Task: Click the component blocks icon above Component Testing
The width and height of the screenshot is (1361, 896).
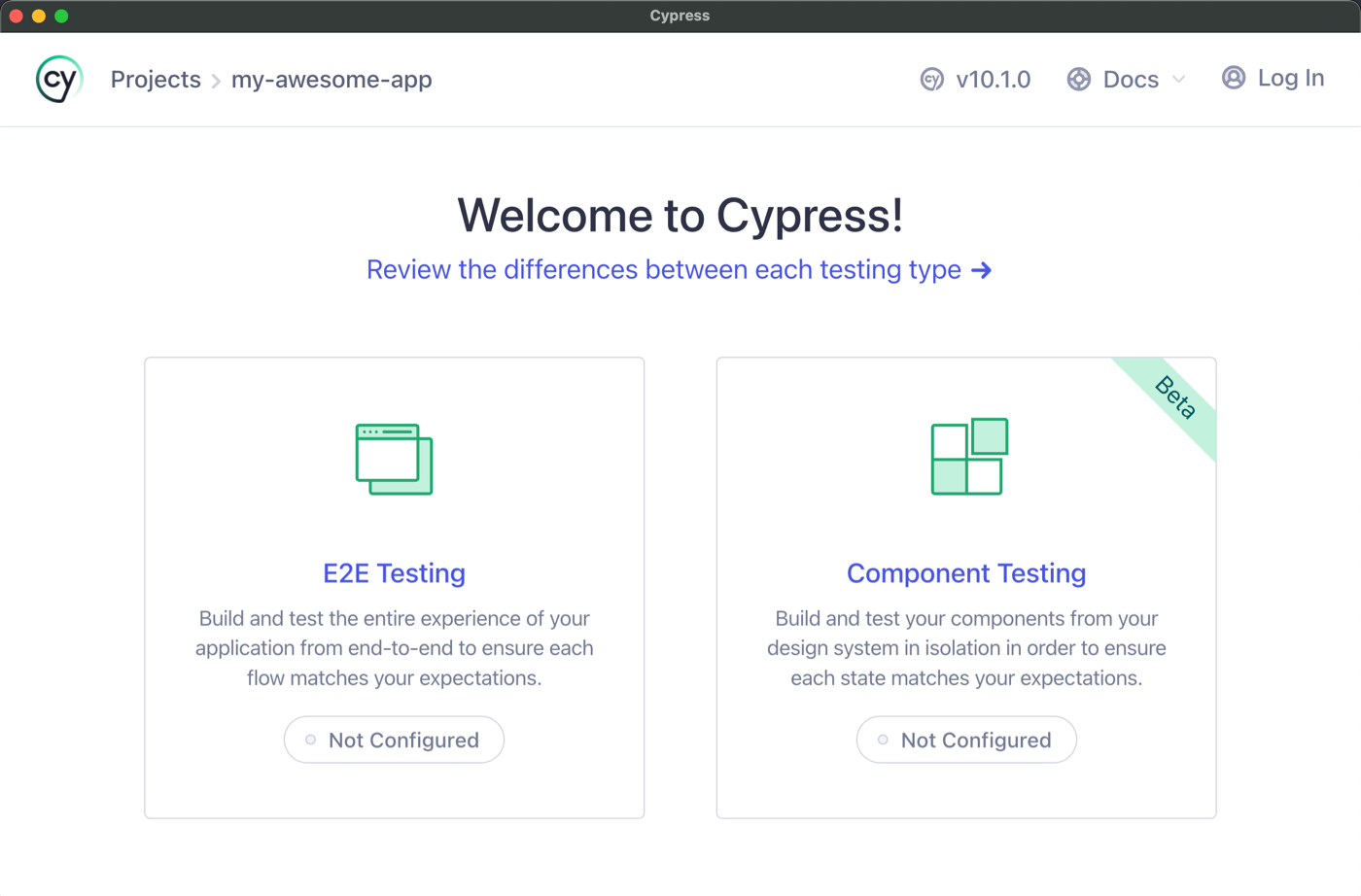Action: (x=966, y=455)
